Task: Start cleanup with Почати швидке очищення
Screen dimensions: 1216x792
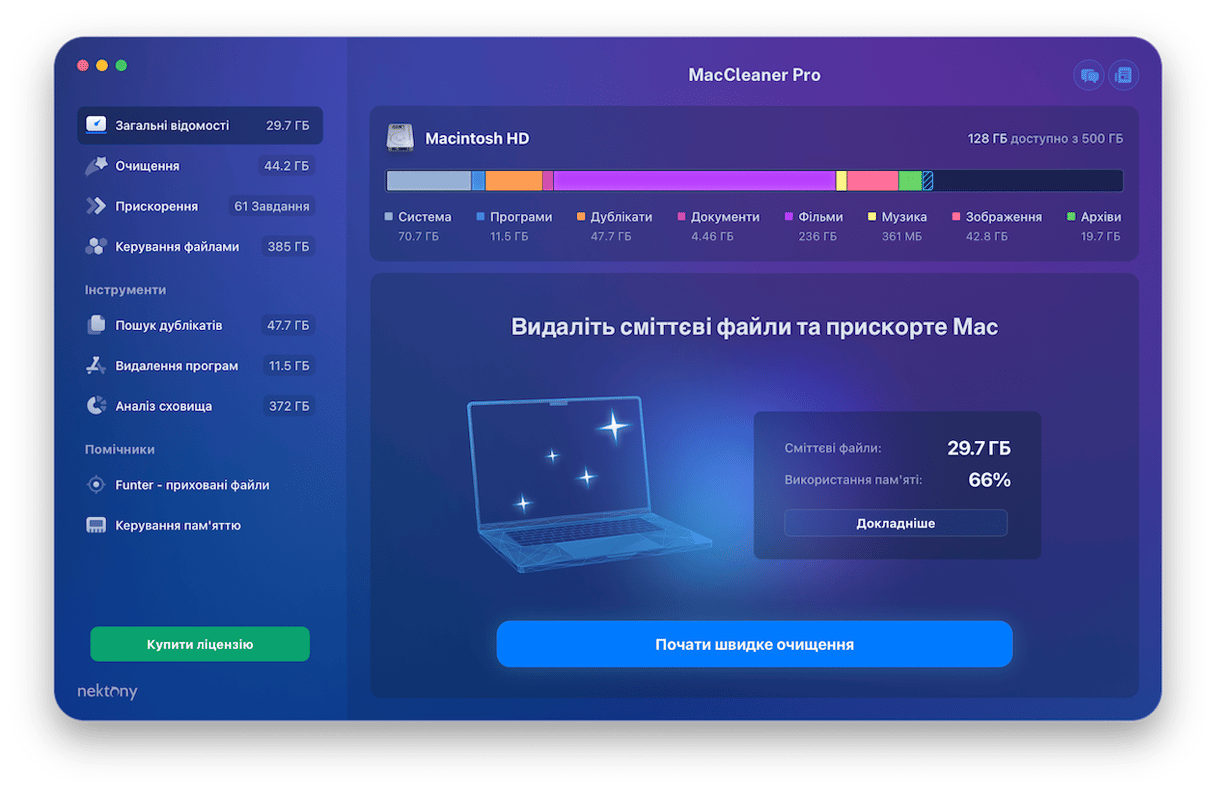Action: pos(755,644)
